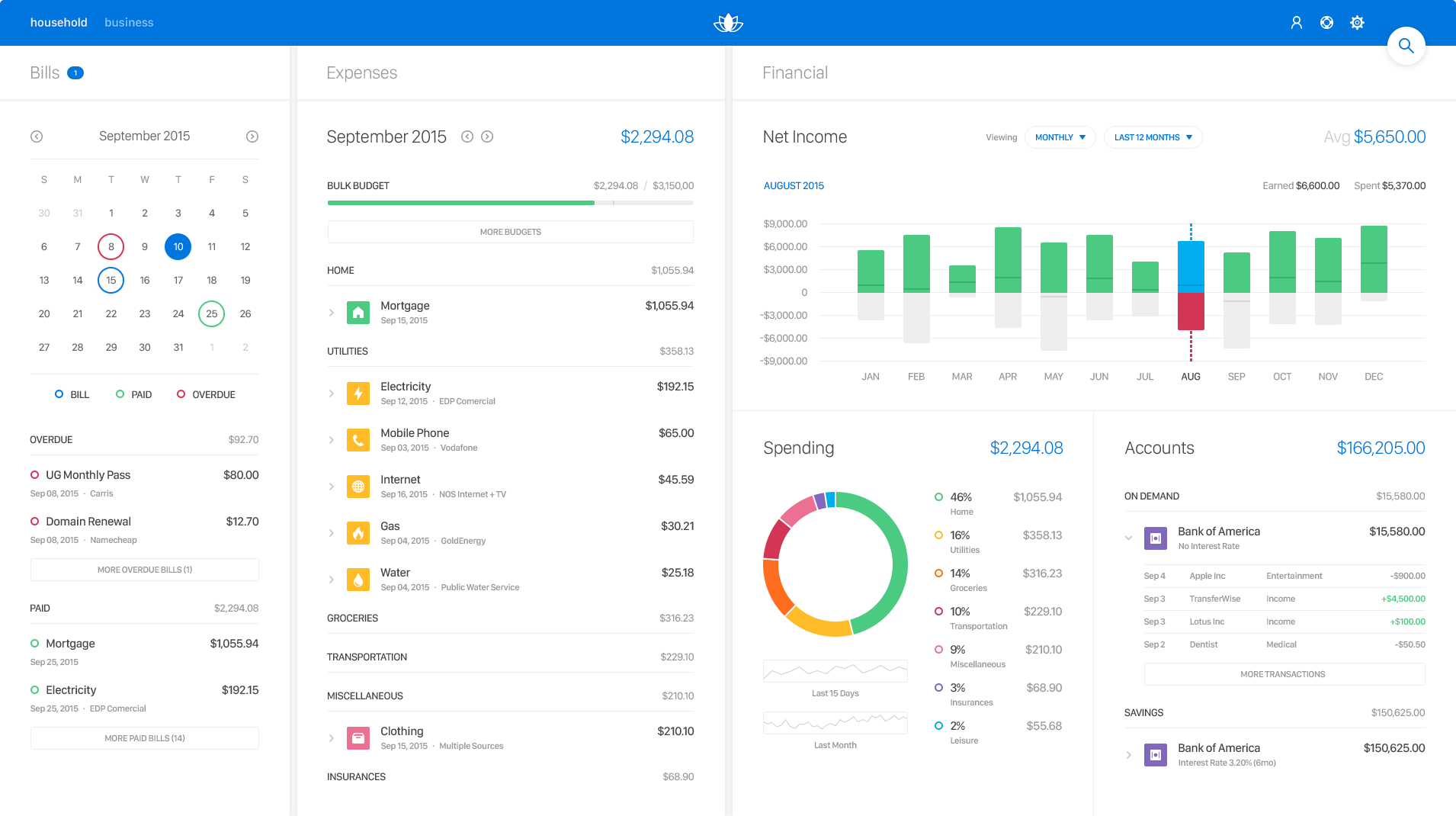Show next month in Expenses panel
This screenshot has height=816, width=1456.
pyautogui.click(x=487, y=137)
